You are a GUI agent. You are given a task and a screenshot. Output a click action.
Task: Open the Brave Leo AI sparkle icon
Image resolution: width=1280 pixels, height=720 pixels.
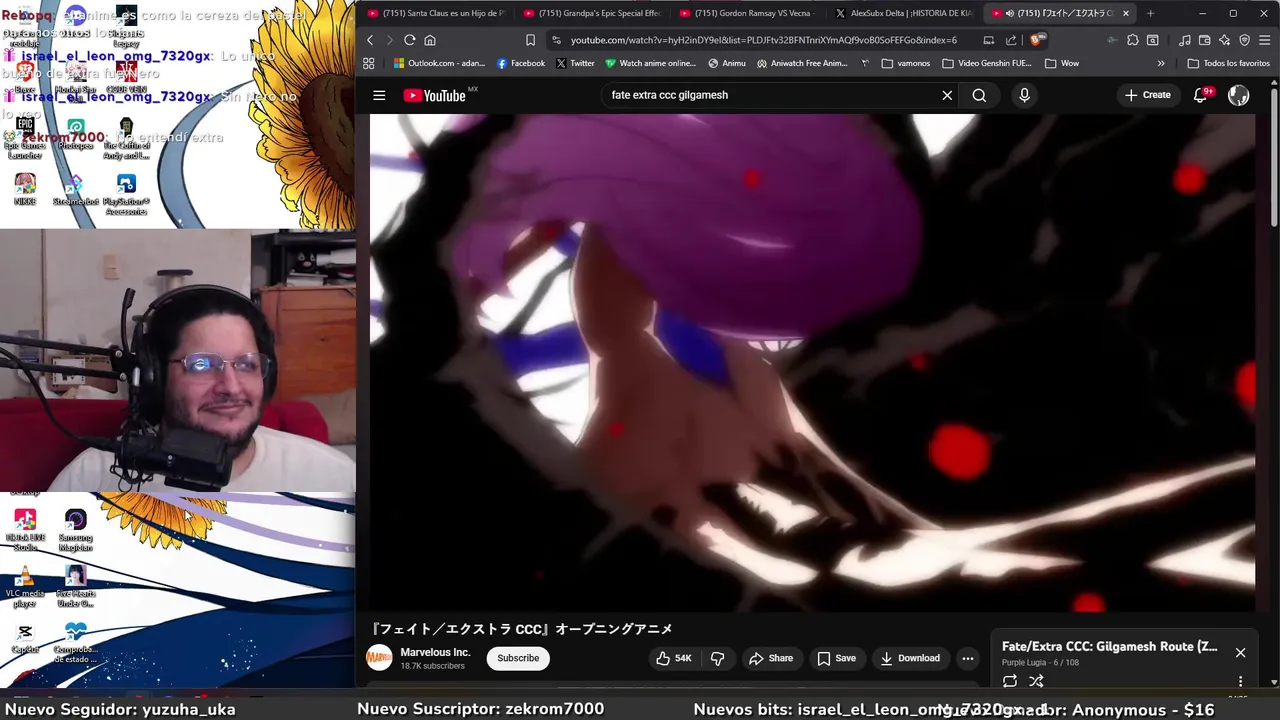(1224, 40)
